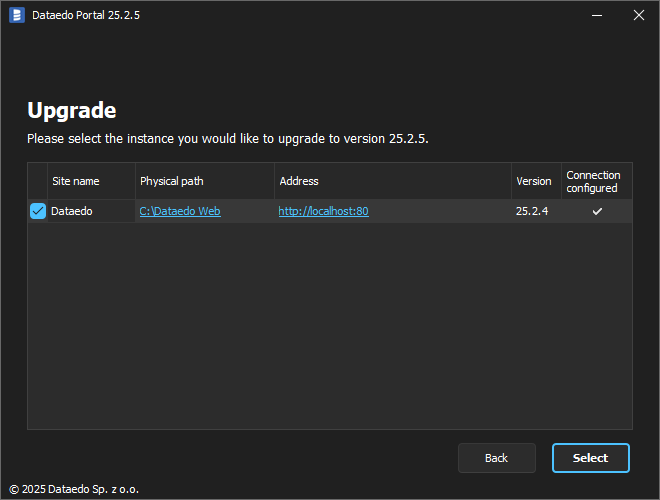The height and width of the screenshot is (500, 660).
Task: Click the Address column header
Action: pos(393,181)
